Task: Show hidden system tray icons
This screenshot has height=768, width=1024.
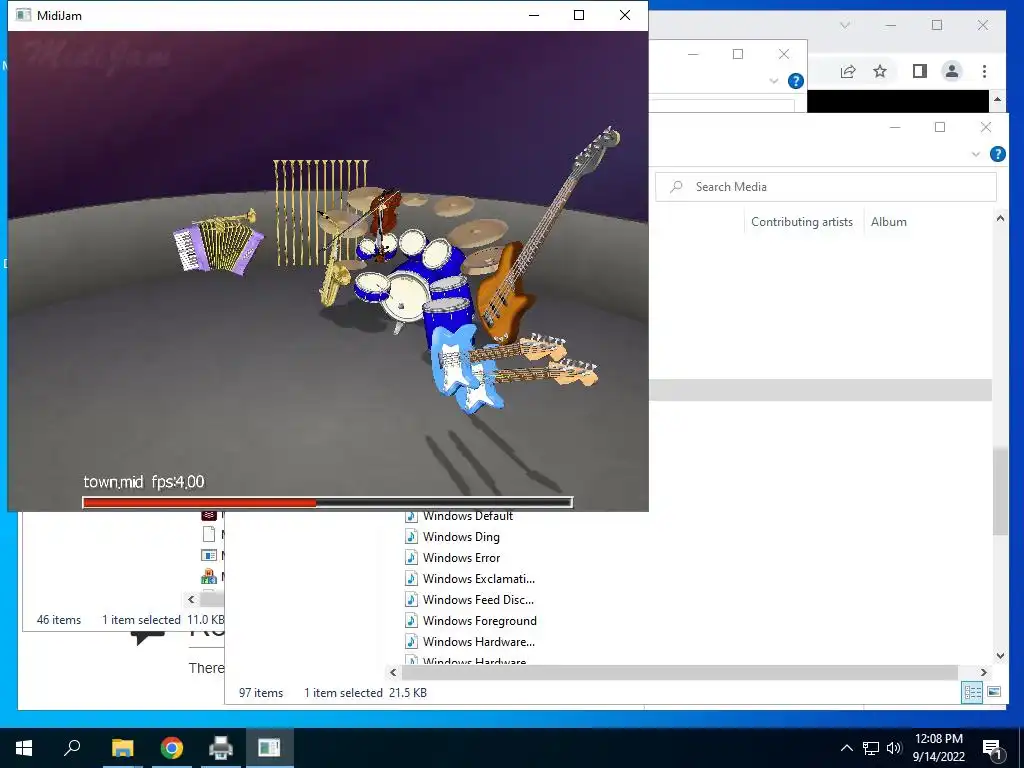Action: tap(846, 748)
